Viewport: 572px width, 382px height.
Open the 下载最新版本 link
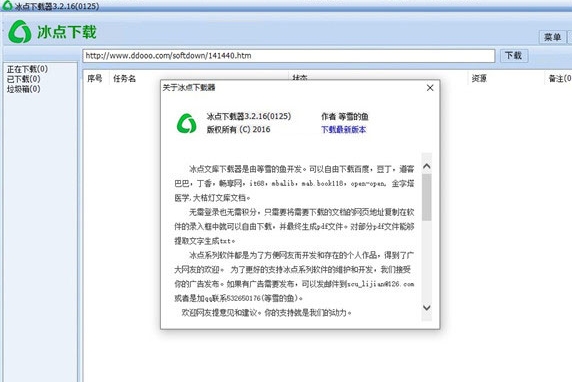344,130
